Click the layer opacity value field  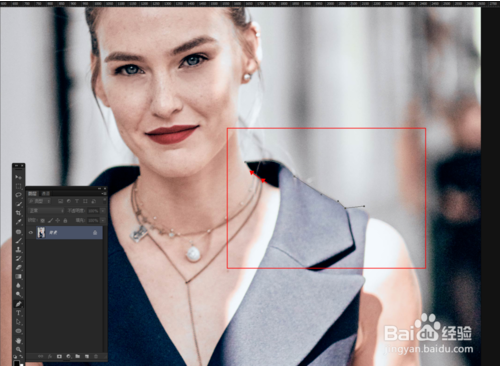pyautogui.click(x=93, y=211)
